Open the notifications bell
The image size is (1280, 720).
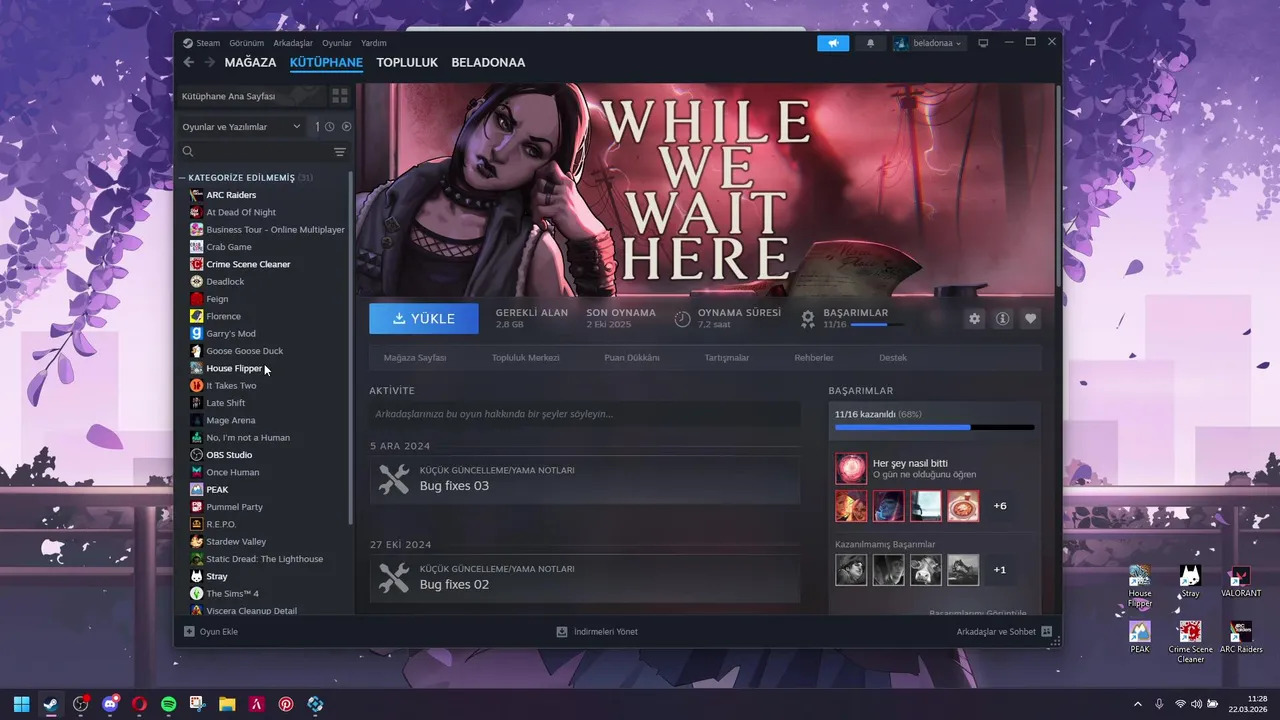pyautogui.click(x=870, y=43)
